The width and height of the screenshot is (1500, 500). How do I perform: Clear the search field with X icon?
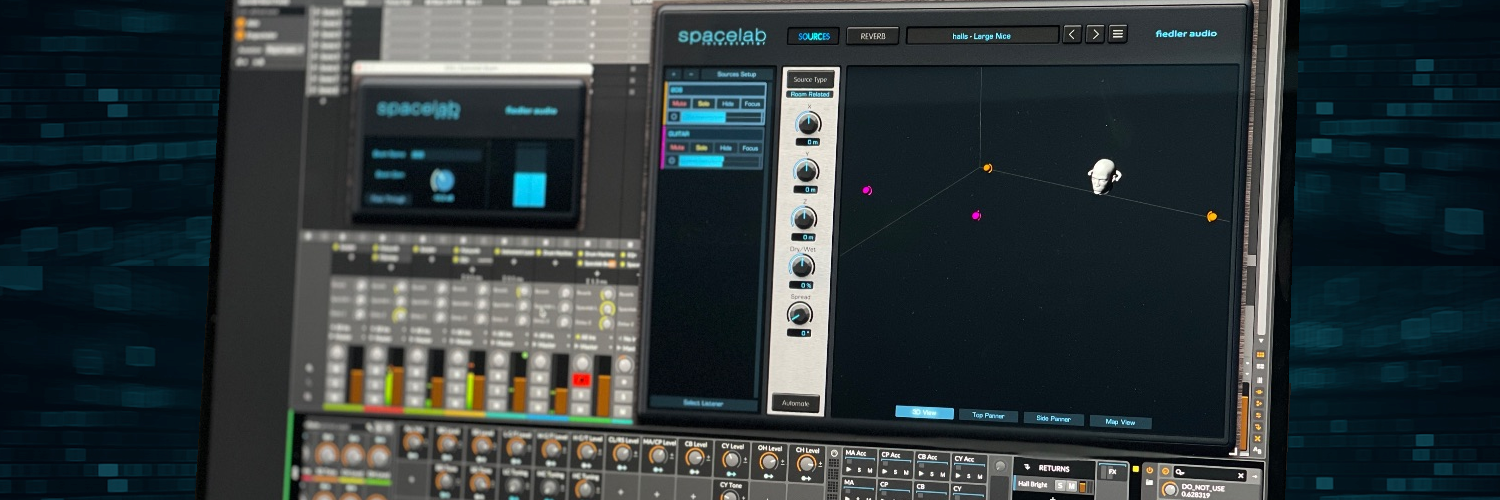point(1242,476)
